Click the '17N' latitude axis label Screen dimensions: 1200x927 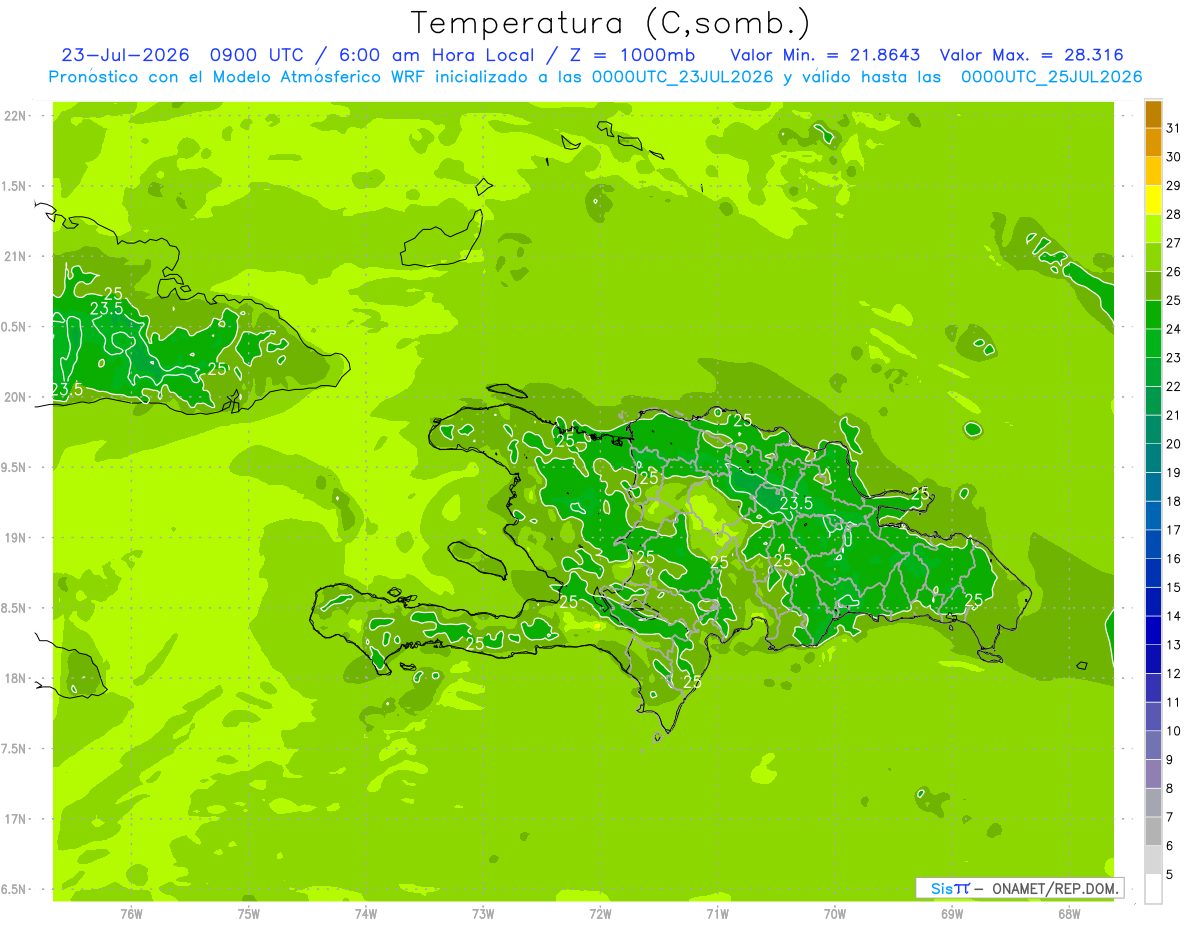pos(16,820)
